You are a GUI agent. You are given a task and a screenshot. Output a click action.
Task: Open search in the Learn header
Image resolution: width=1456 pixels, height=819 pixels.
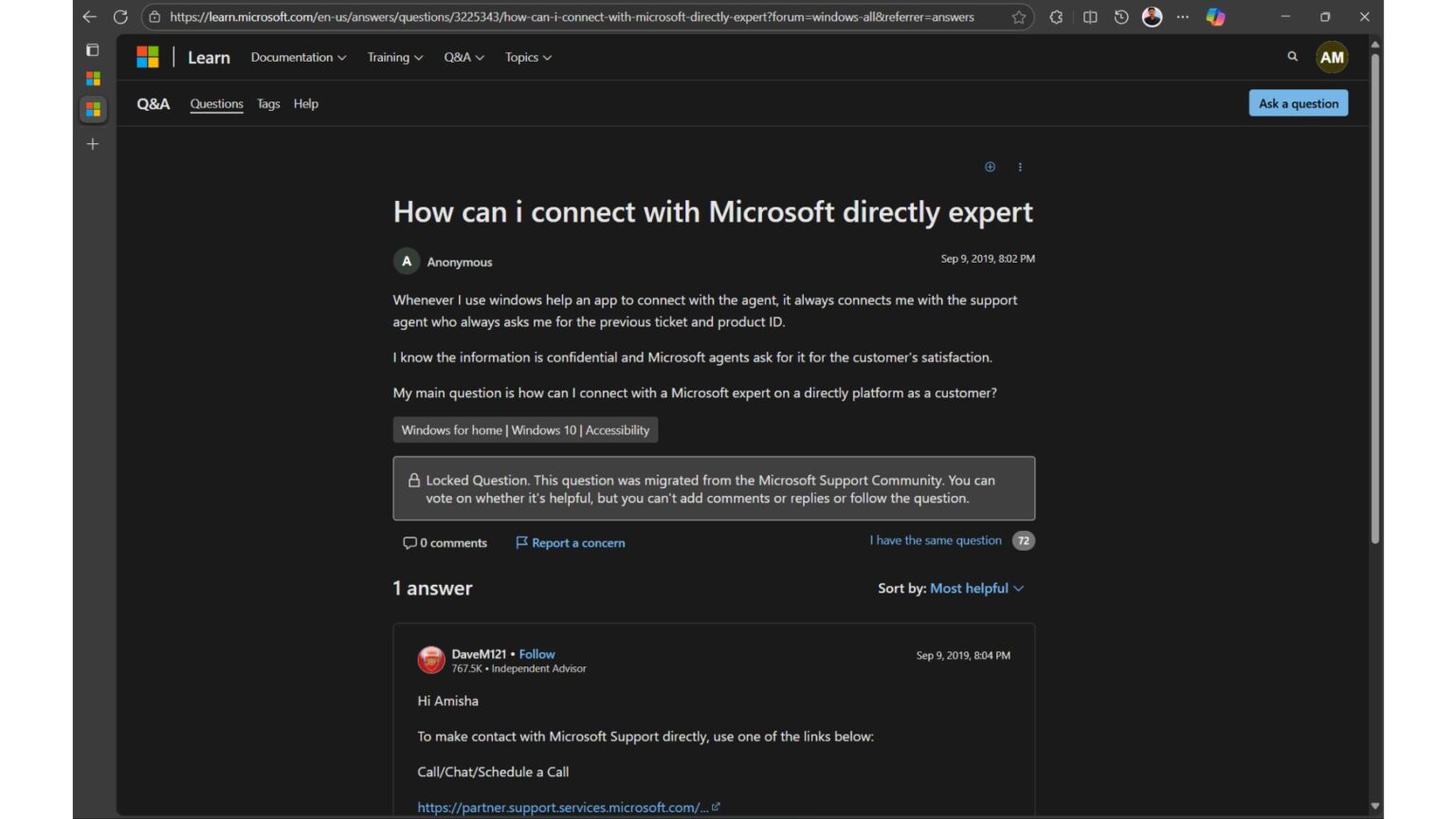pyautogui.click(x=1292, y=57)
